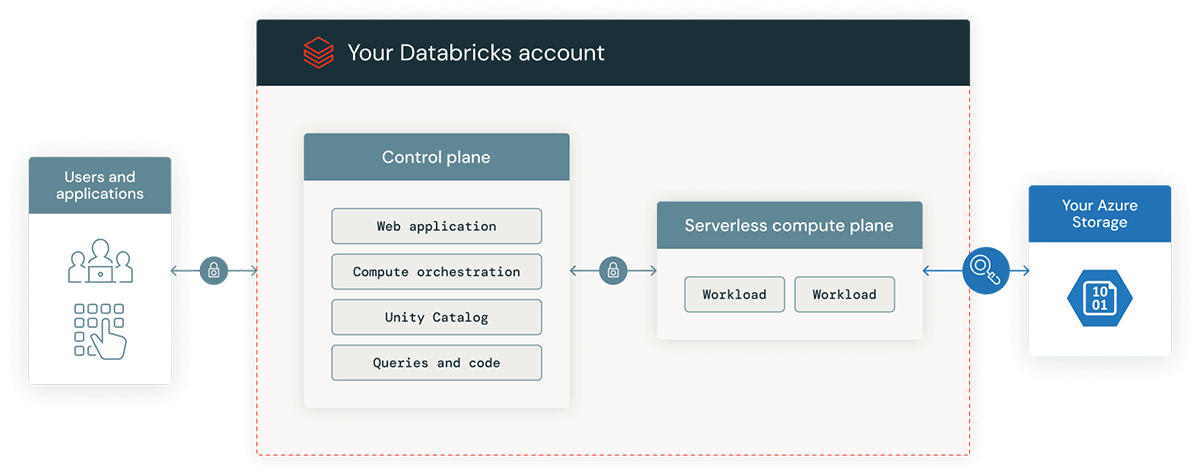
Task: Click the Azure Storage binary hexagon icon
Action: [1099, 298]
